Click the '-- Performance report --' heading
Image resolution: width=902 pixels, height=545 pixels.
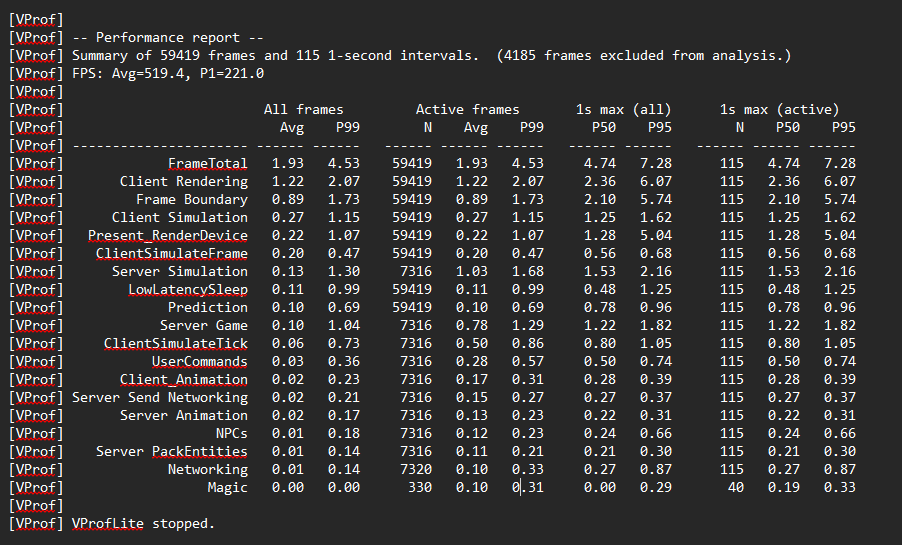pos(167,37)
